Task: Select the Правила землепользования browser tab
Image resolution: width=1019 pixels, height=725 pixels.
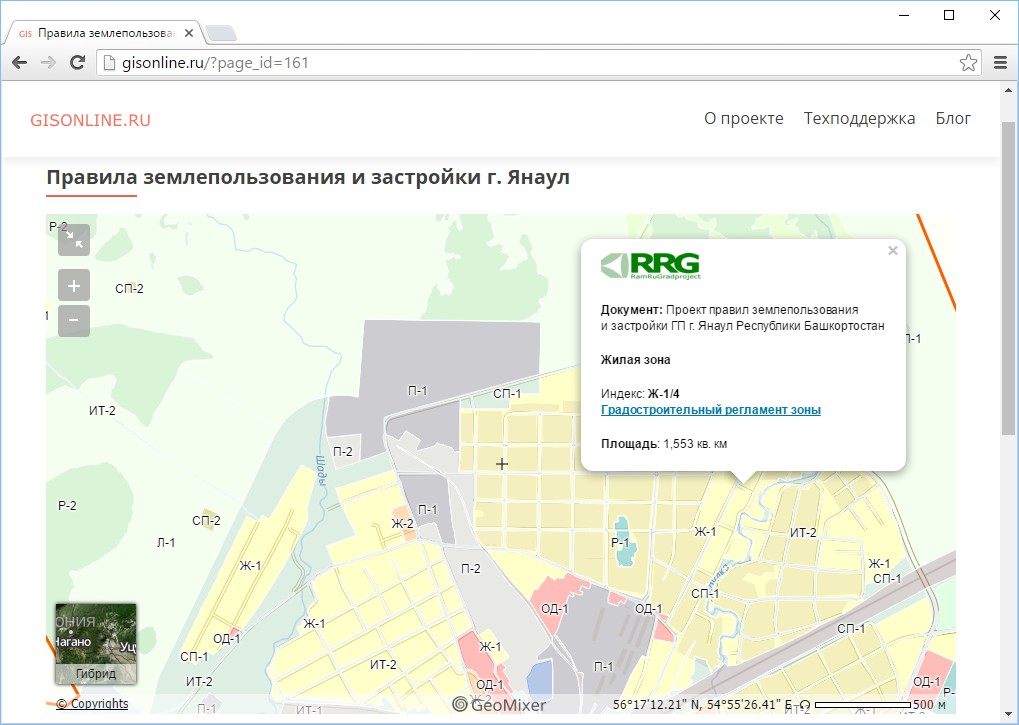Action: 104,32
